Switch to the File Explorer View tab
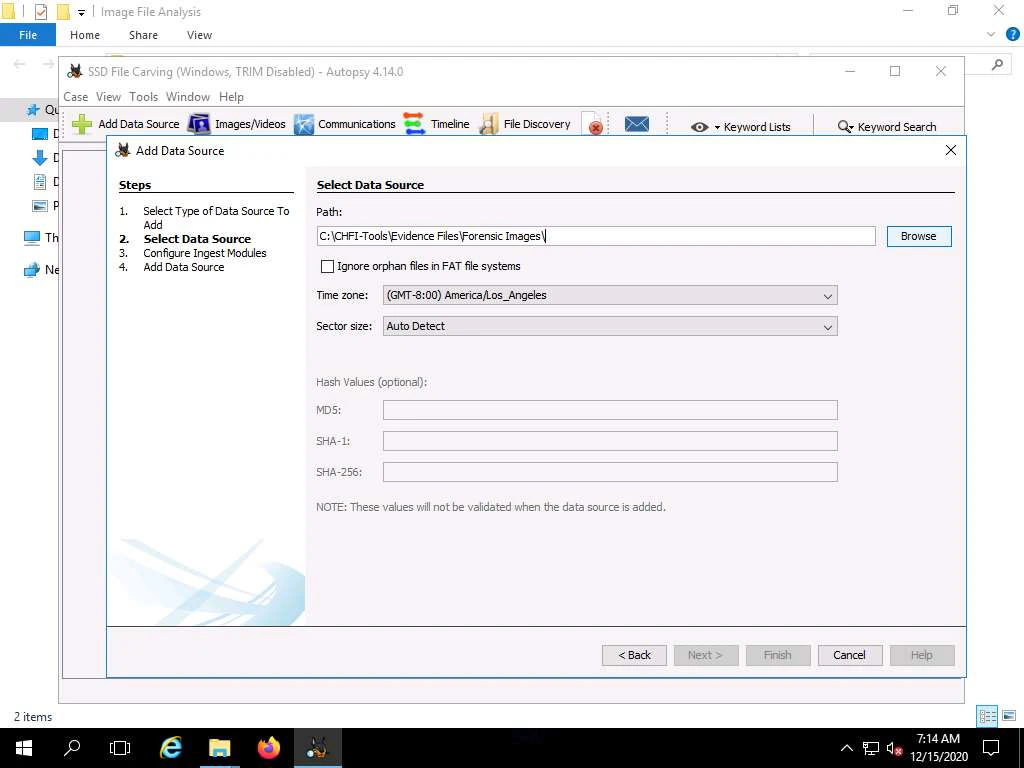Image resolution: width=1024 pixels, height=768 pixels. pos(199,35)
